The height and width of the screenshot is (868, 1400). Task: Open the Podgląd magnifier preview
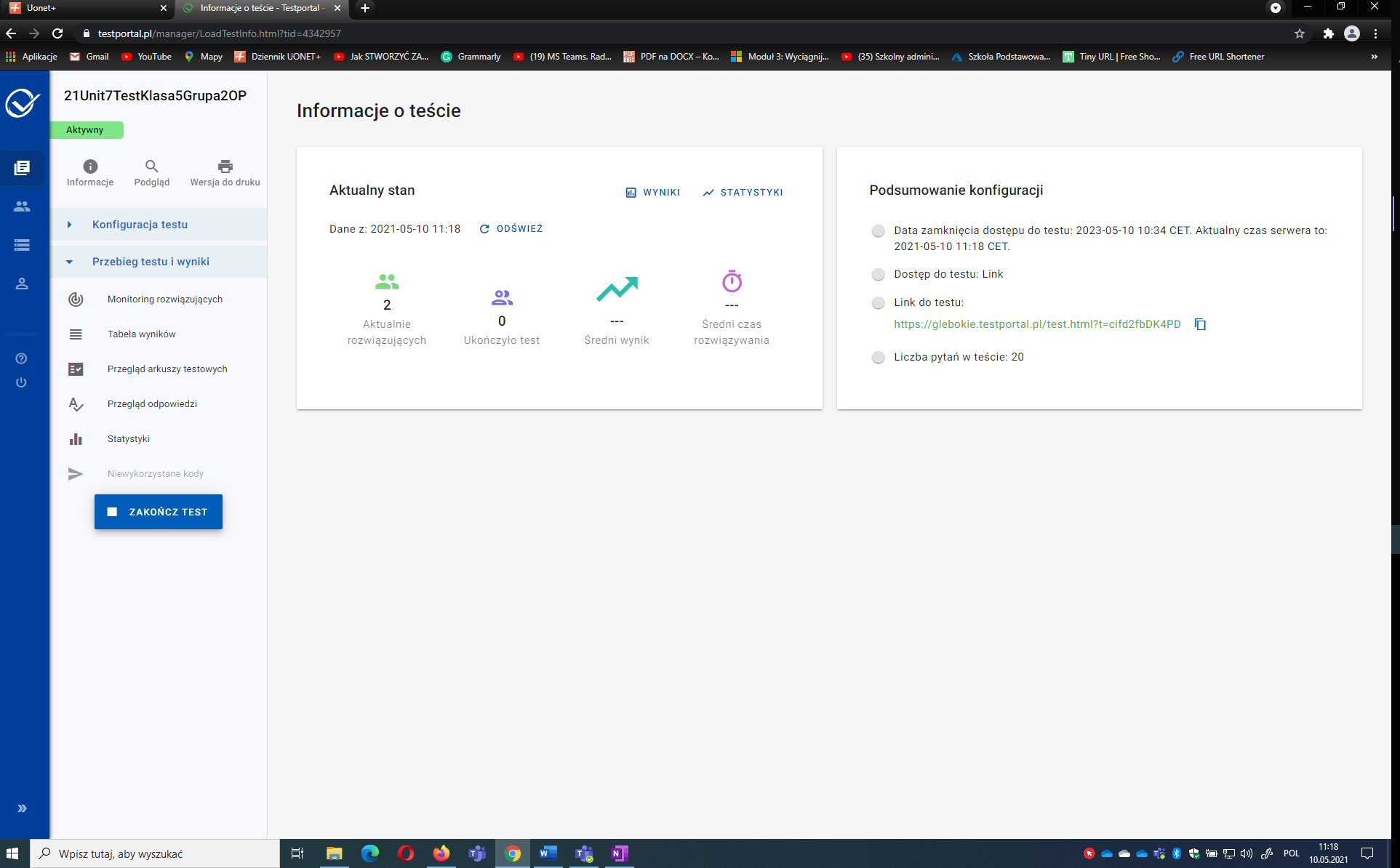coord(151,166)
